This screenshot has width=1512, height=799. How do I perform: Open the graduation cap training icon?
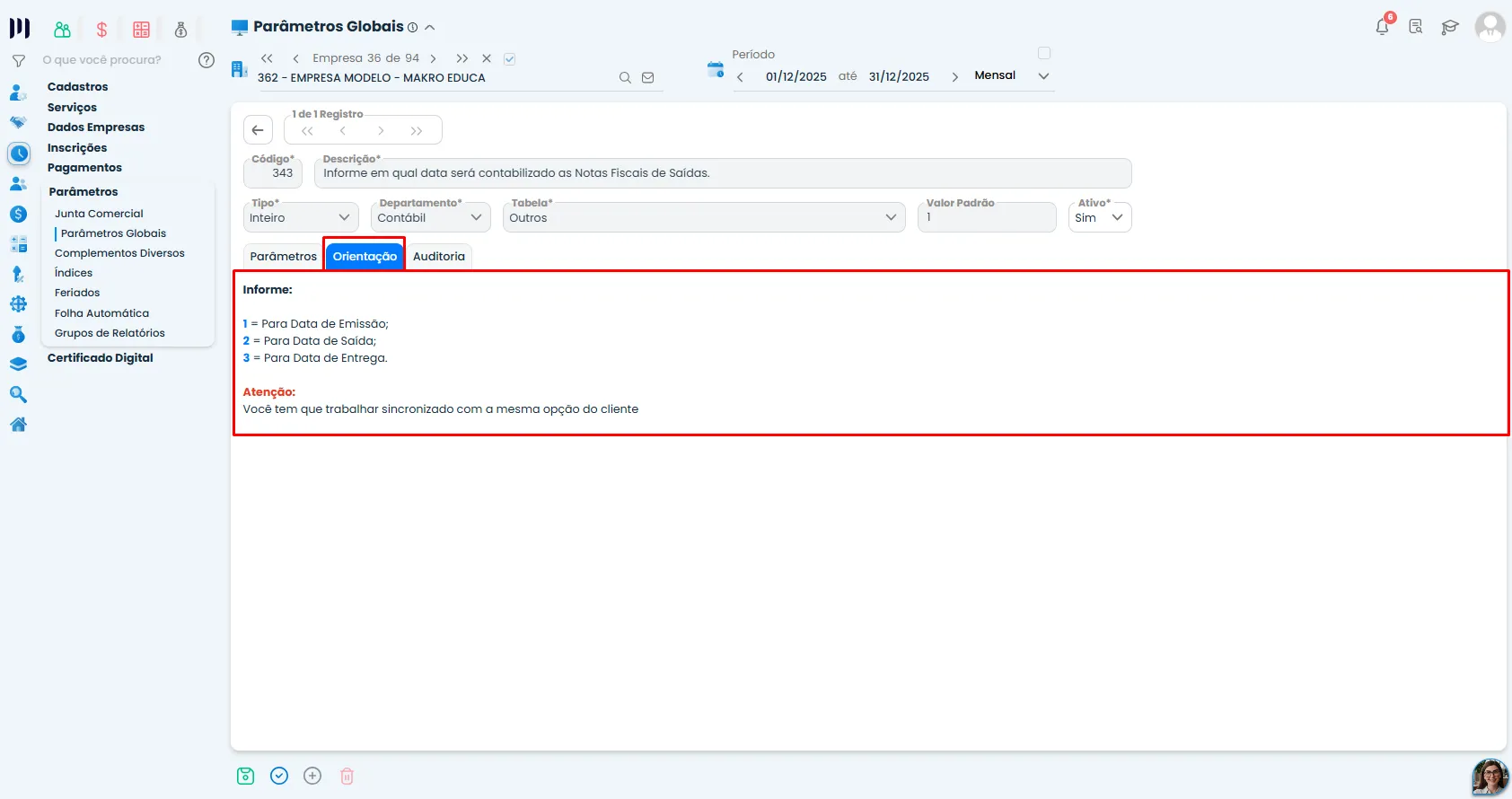(x=1450, y=27)
